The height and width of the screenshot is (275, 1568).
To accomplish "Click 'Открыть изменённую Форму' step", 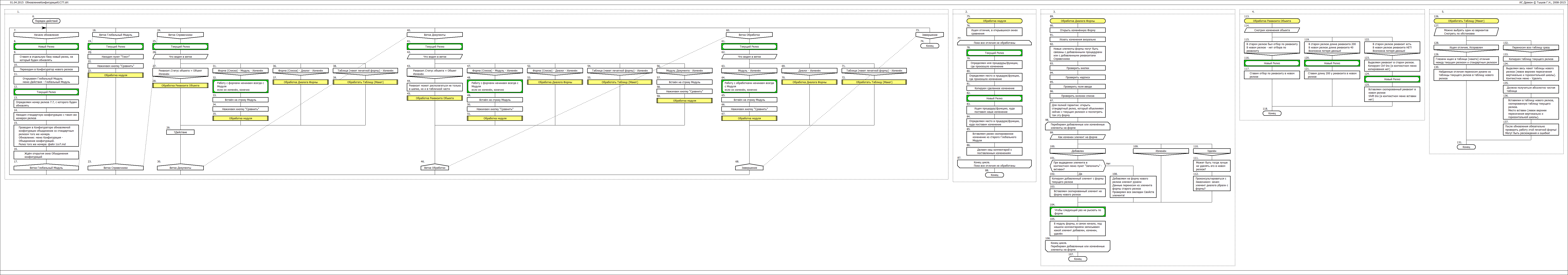I will point(1077,30).
